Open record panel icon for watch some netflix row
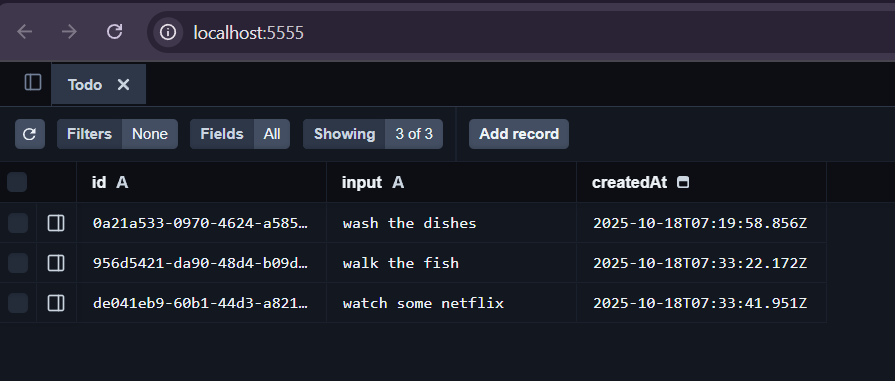Screen dimensions: 895x381 click(56, 303)
